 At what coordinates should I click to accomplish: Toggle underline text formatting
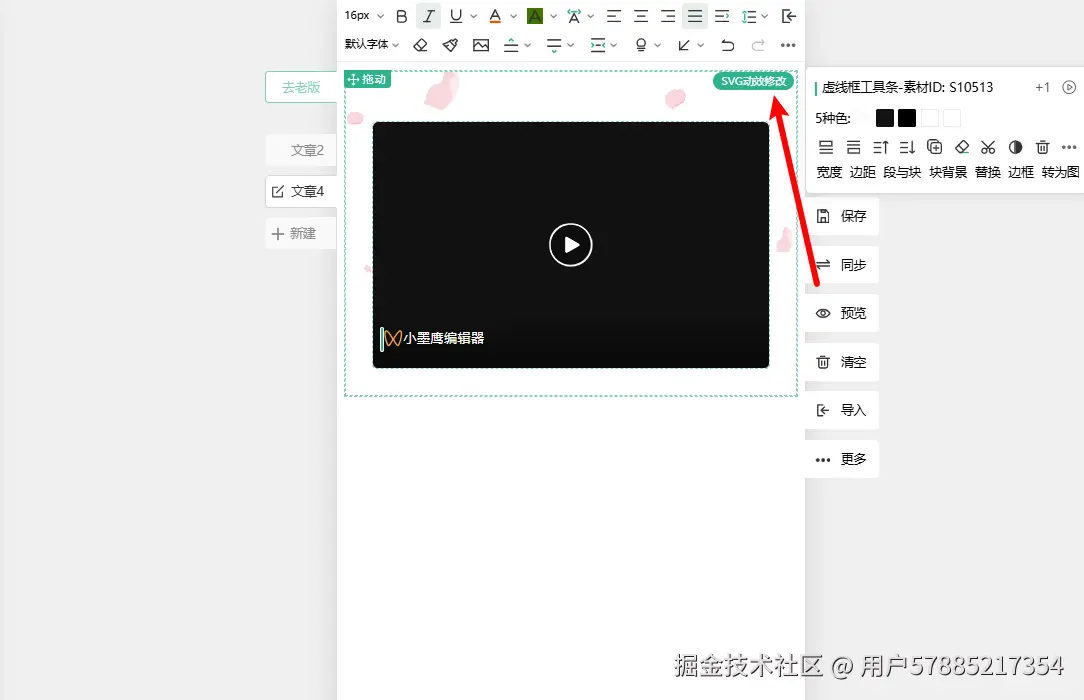pyautogui.click(x=456, y=16)
